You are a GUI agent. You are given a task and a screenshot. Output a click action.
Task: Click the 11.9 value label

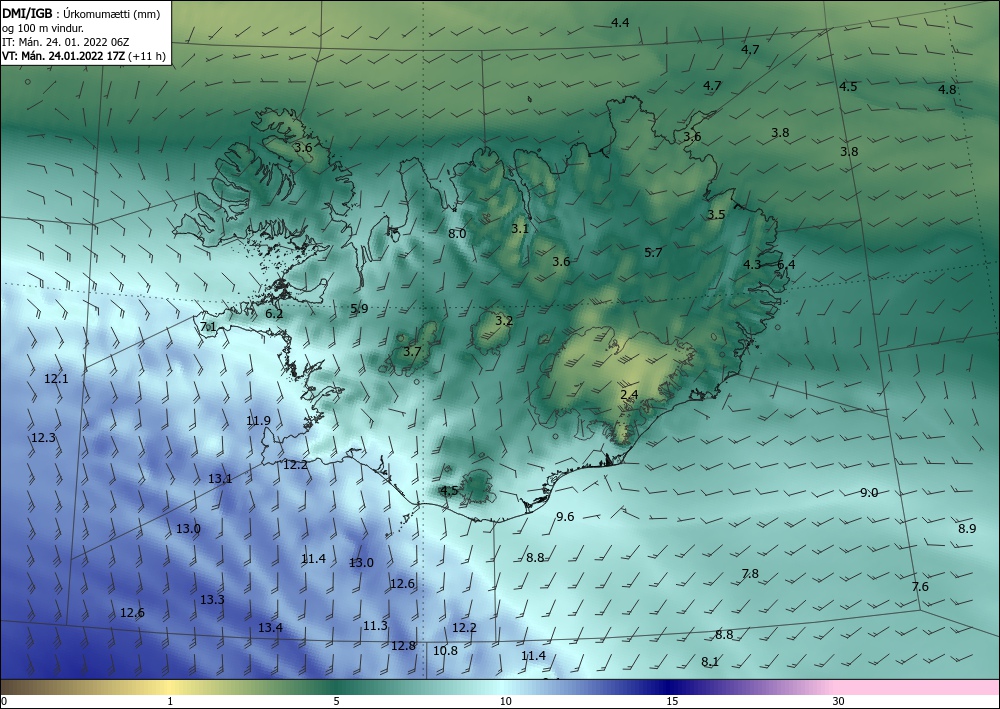pyautogui.click(x=258, y=421)
